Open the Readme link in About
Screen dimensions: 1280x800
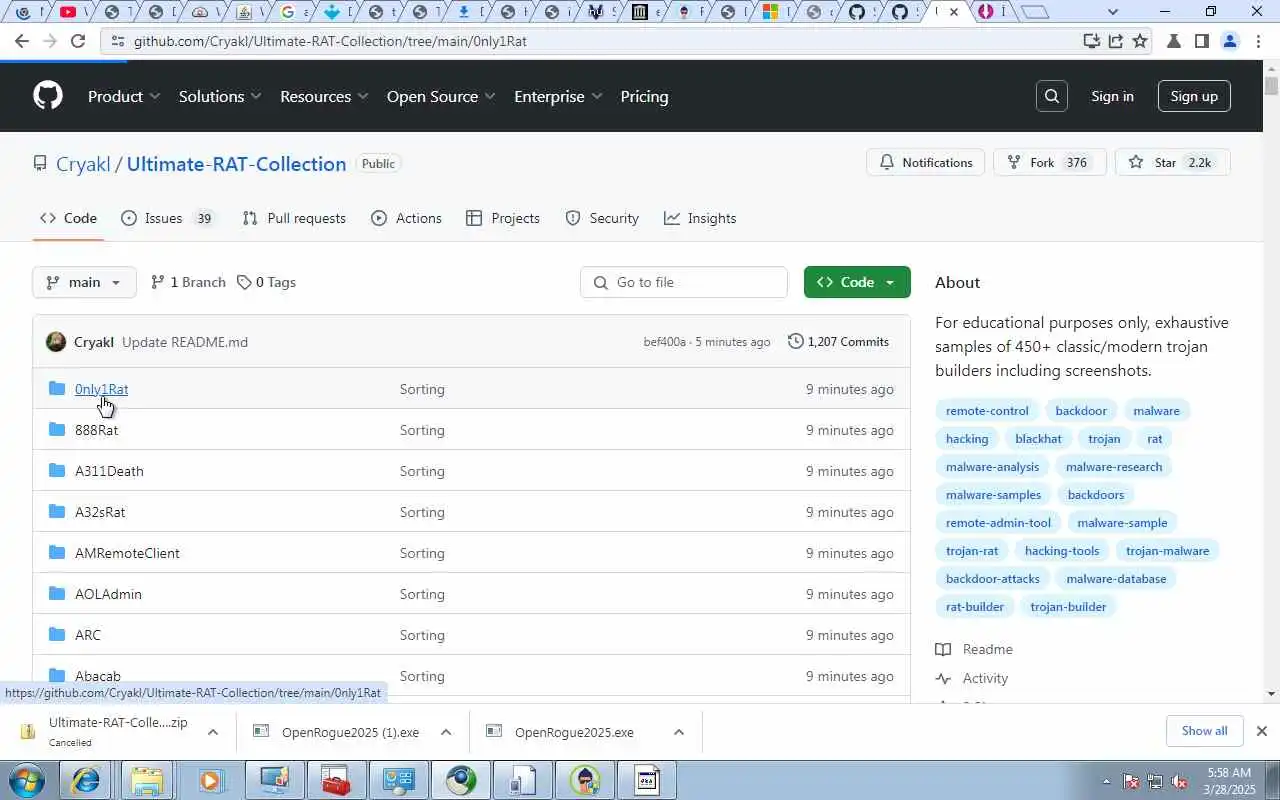click(x=975, y=649)
